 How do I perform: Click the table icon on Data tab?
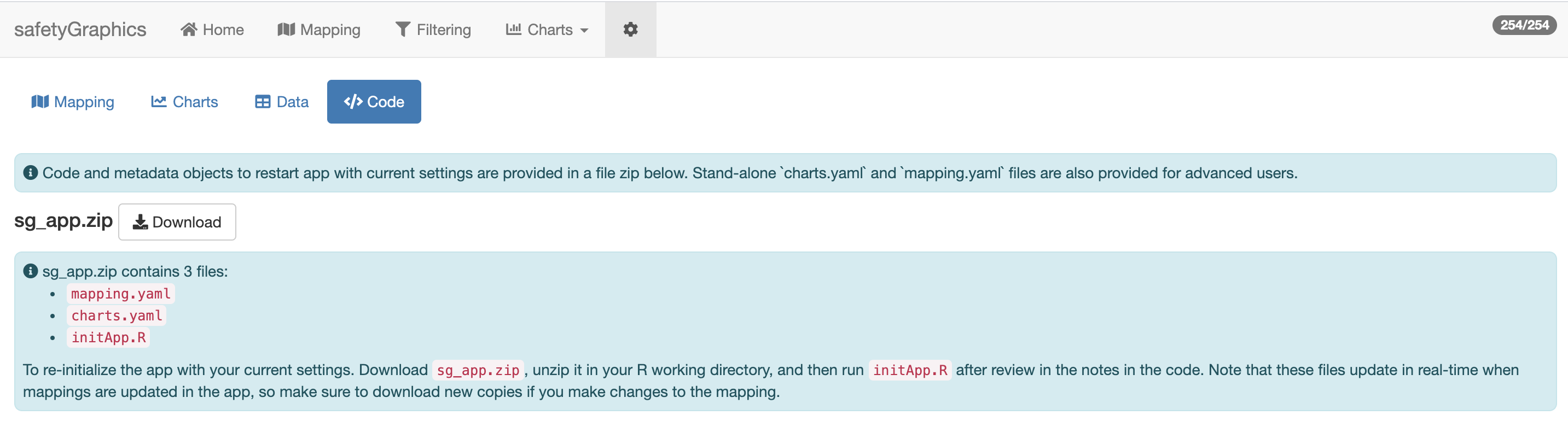263,102
